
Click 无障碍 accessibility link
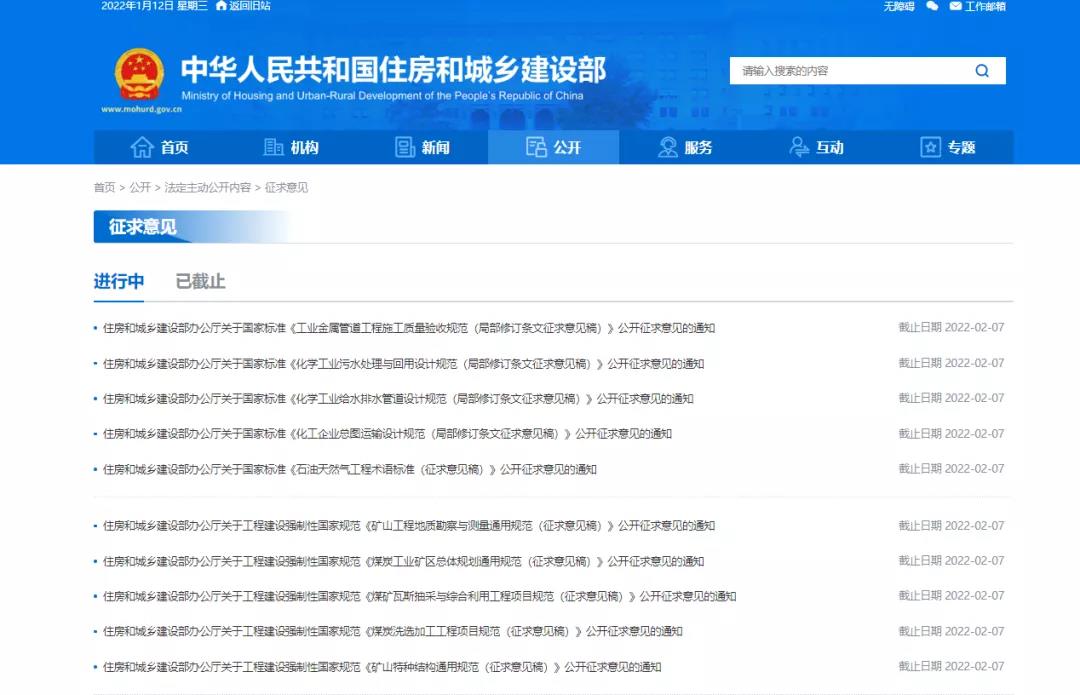click(898, 6)
